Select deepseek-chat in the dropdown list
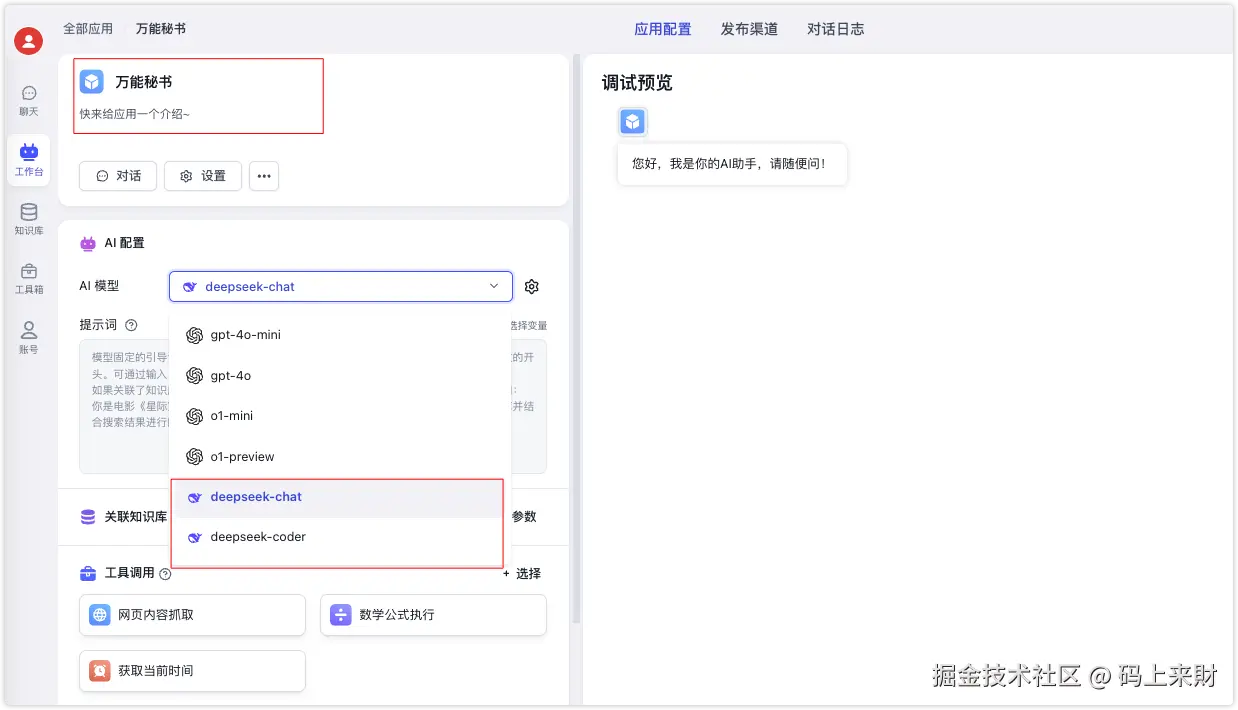 click(341, 497)
